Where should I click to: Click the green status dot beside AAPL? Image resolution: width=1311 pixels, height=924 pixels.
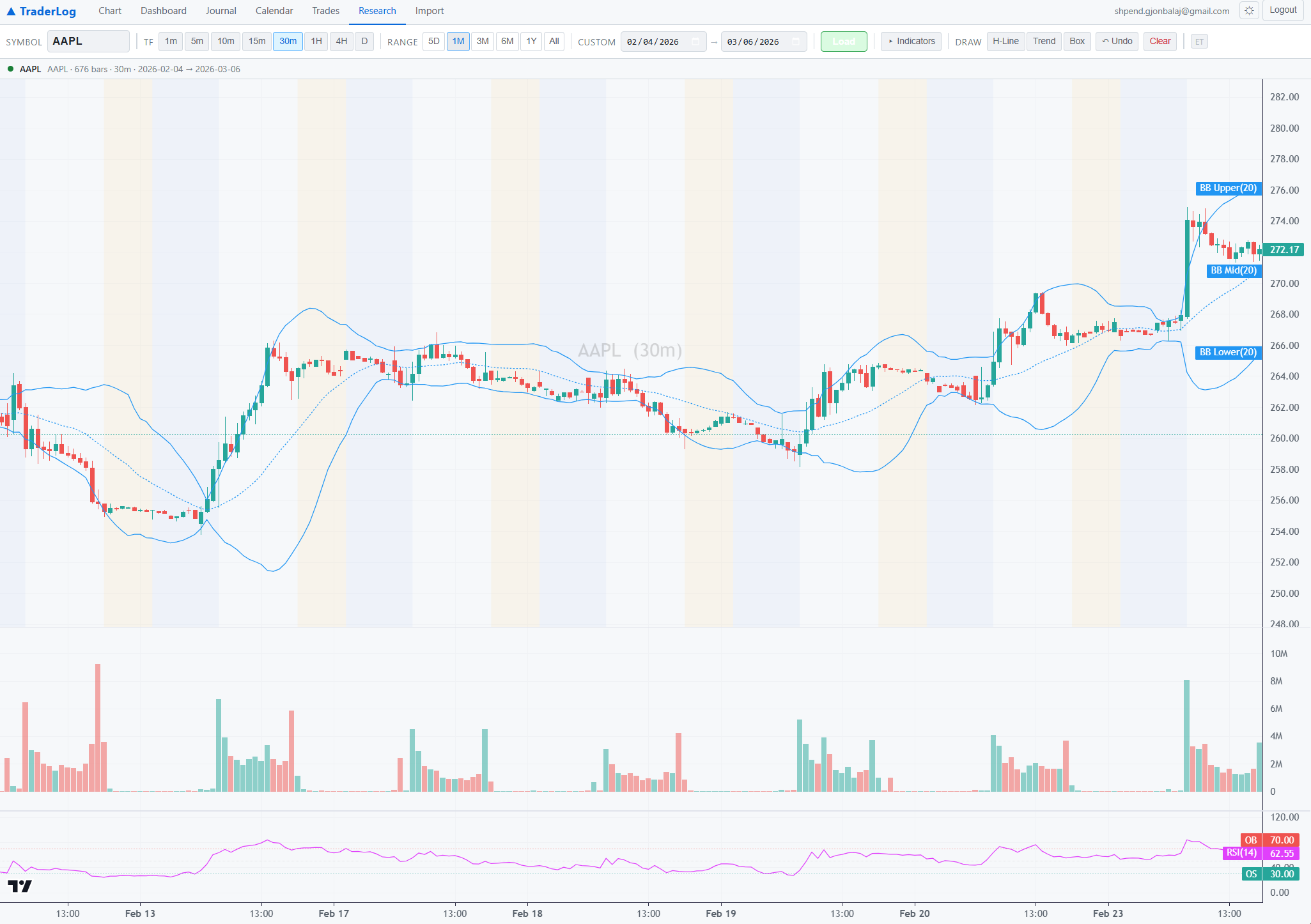pyautogui.click(x=10, y=68)
